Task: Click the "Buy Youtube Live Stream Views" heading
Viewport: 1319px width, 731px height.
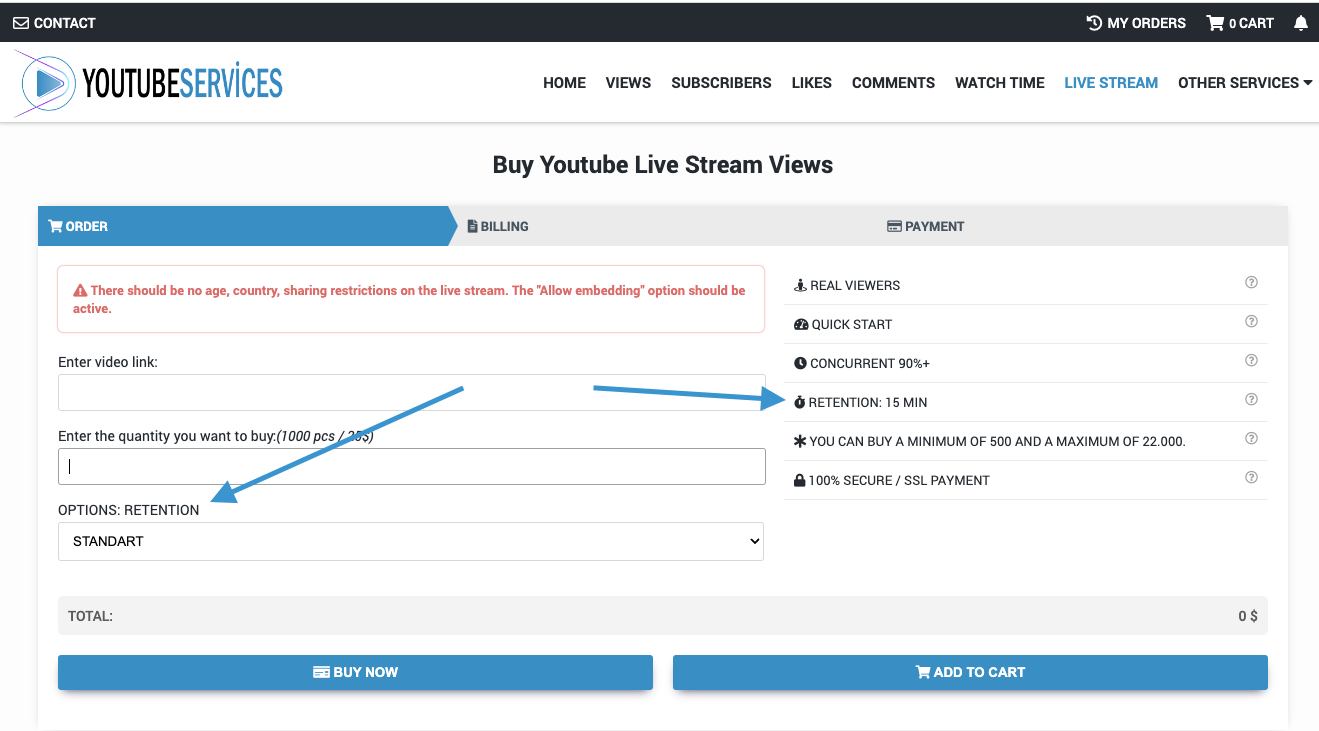Action: pyautogui.click(x=663, y=165)
